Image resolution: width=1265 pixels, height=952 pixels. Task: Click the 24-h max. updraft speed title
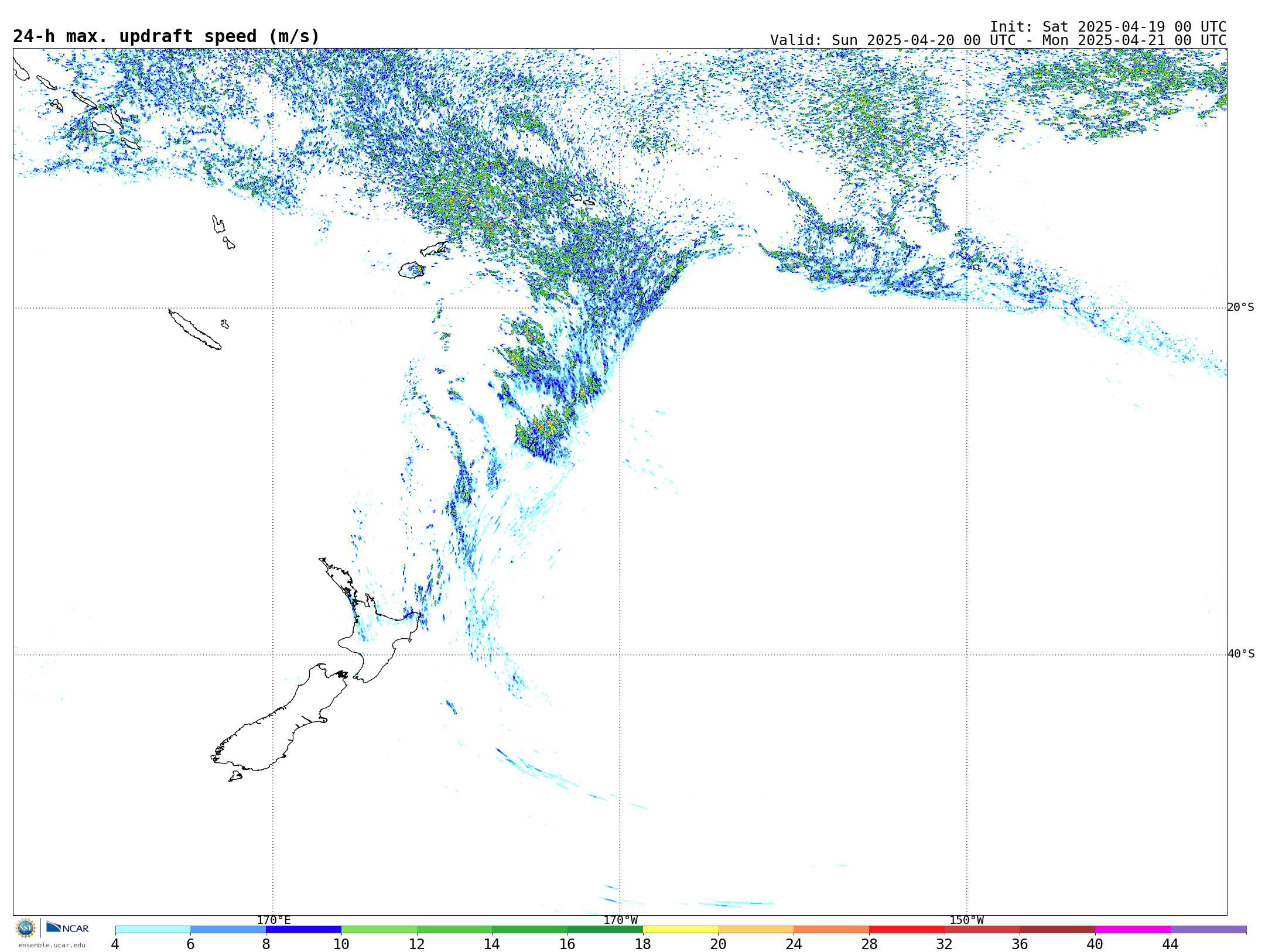(x=166, y=36)
